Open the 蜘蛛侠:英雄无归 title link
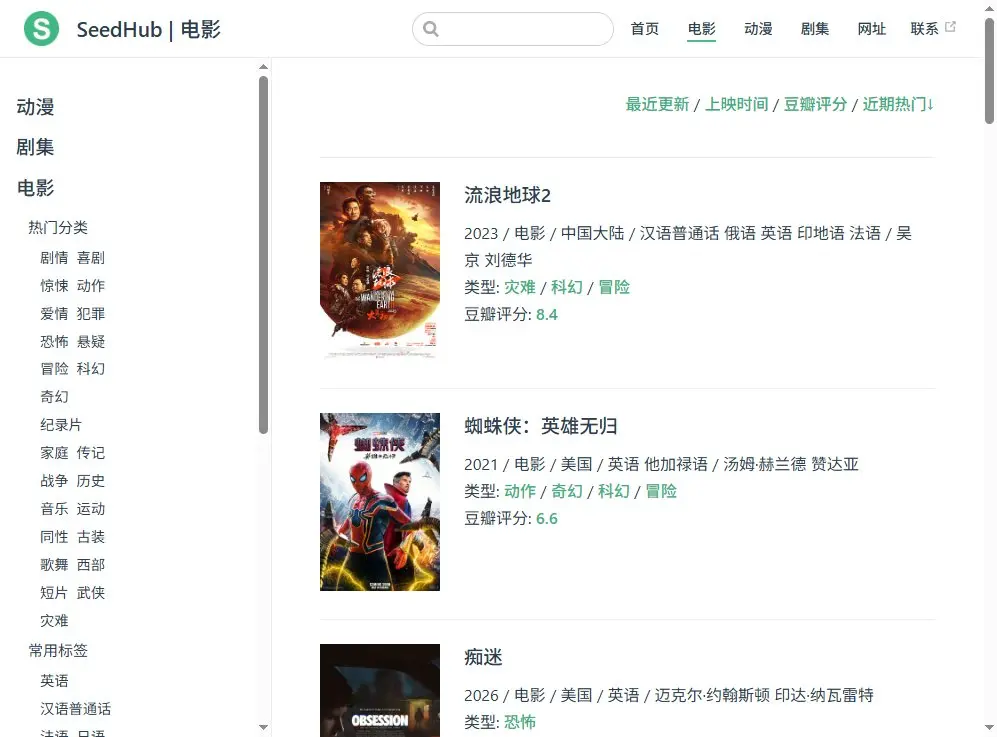Viewport: 997px width, 737px height. pos(541,426)
